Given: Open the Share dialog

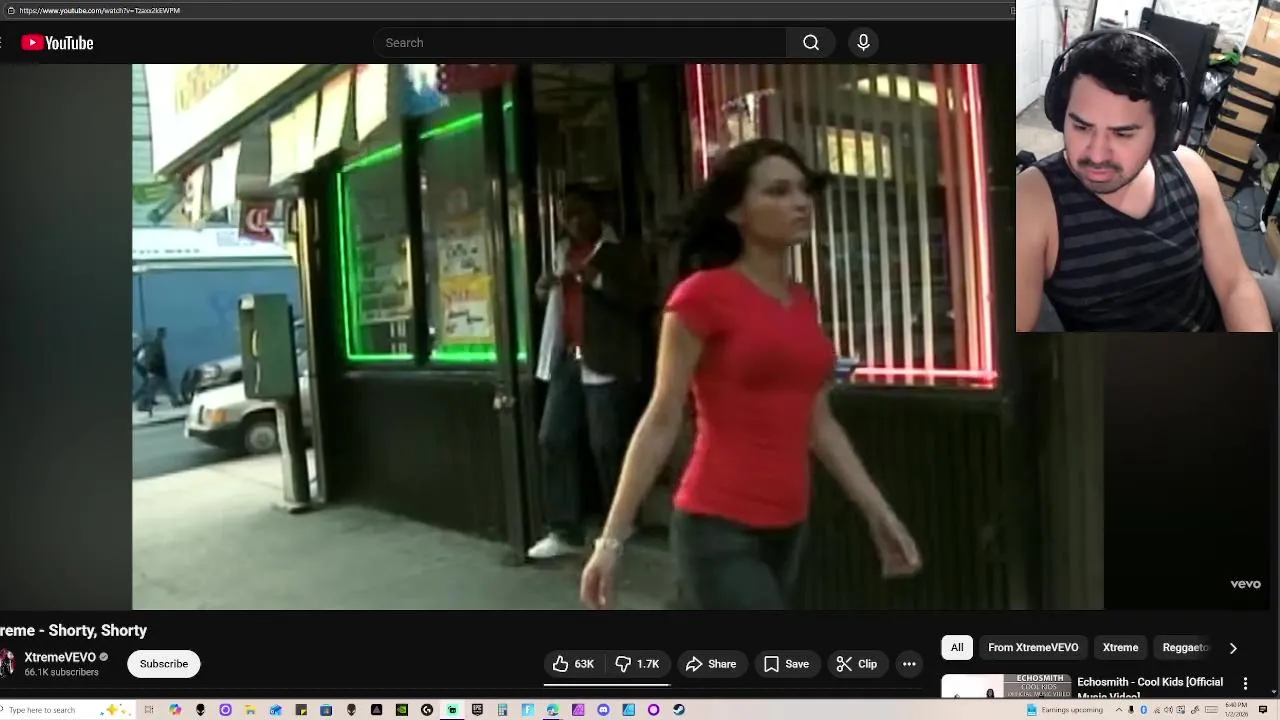Looking at the screenshot, I should coord(711,664).
